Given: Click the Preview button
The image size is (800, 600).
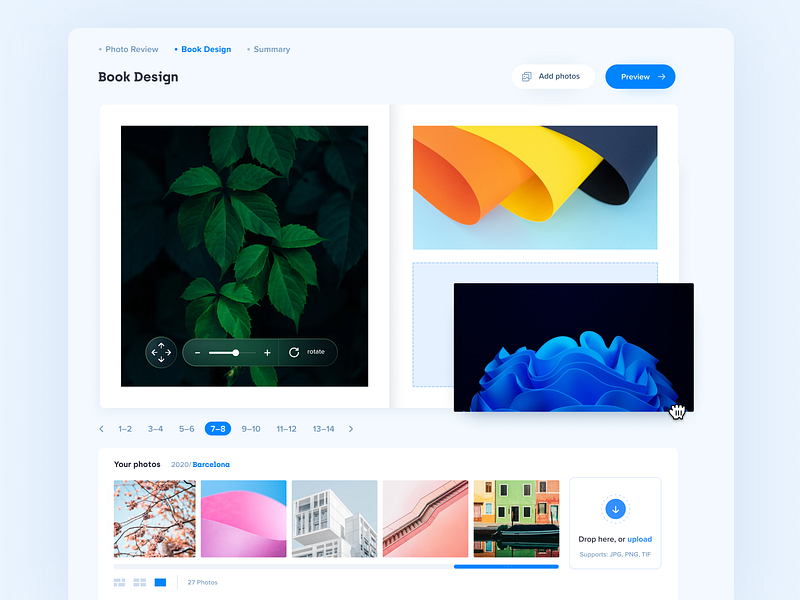Looking at the screenshot, I should click(x=640, y=76).
